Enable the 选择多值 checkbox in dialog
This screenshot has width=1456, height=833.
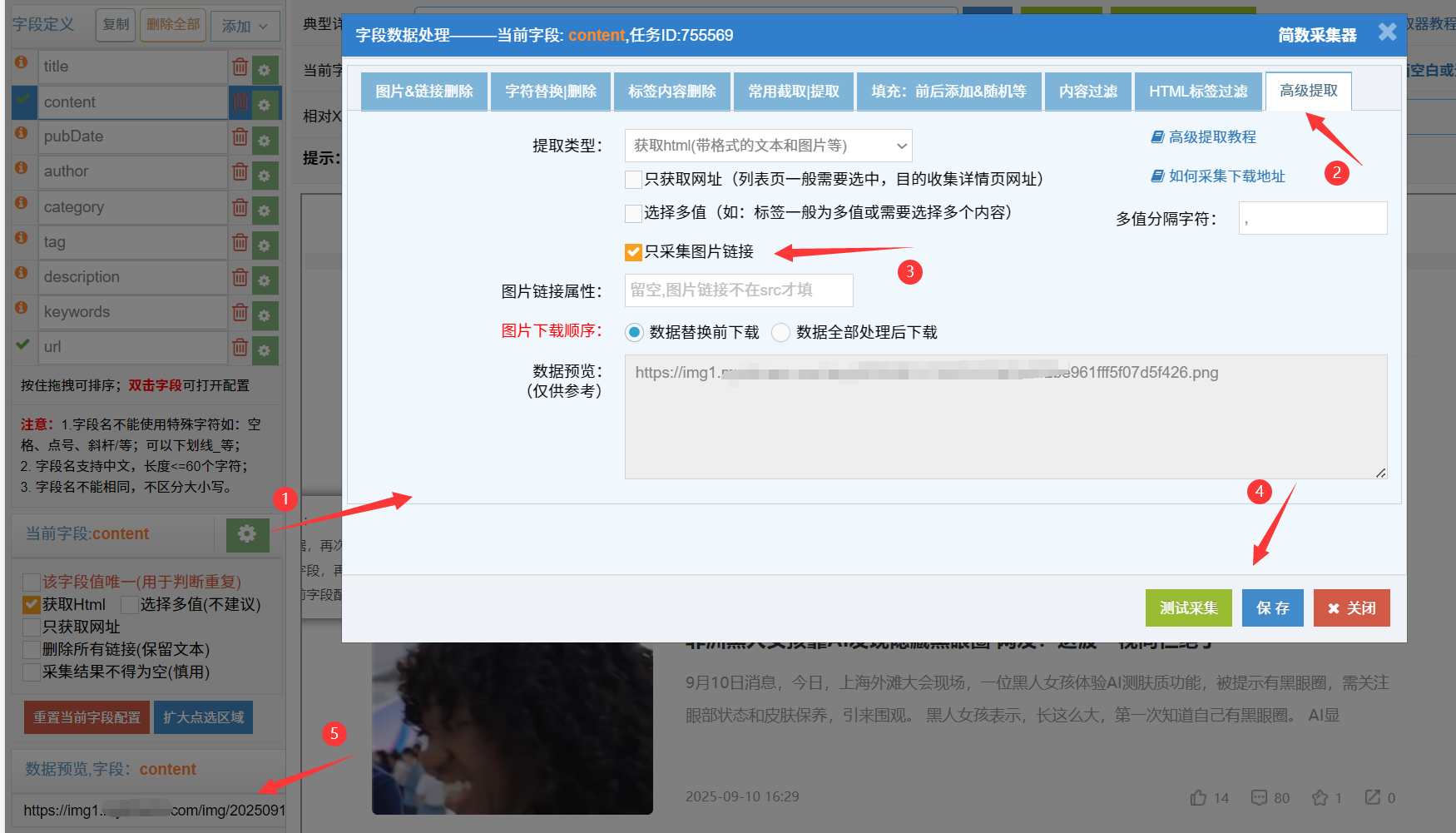click(634, 213)
